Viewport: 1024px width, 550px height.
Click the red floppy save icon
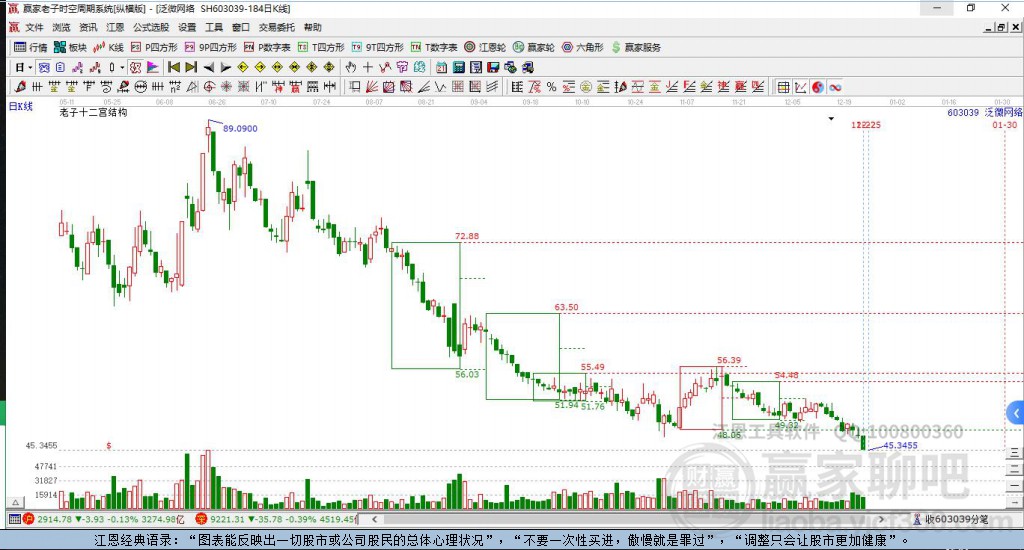pyautogui.click(x=493, y=67)
